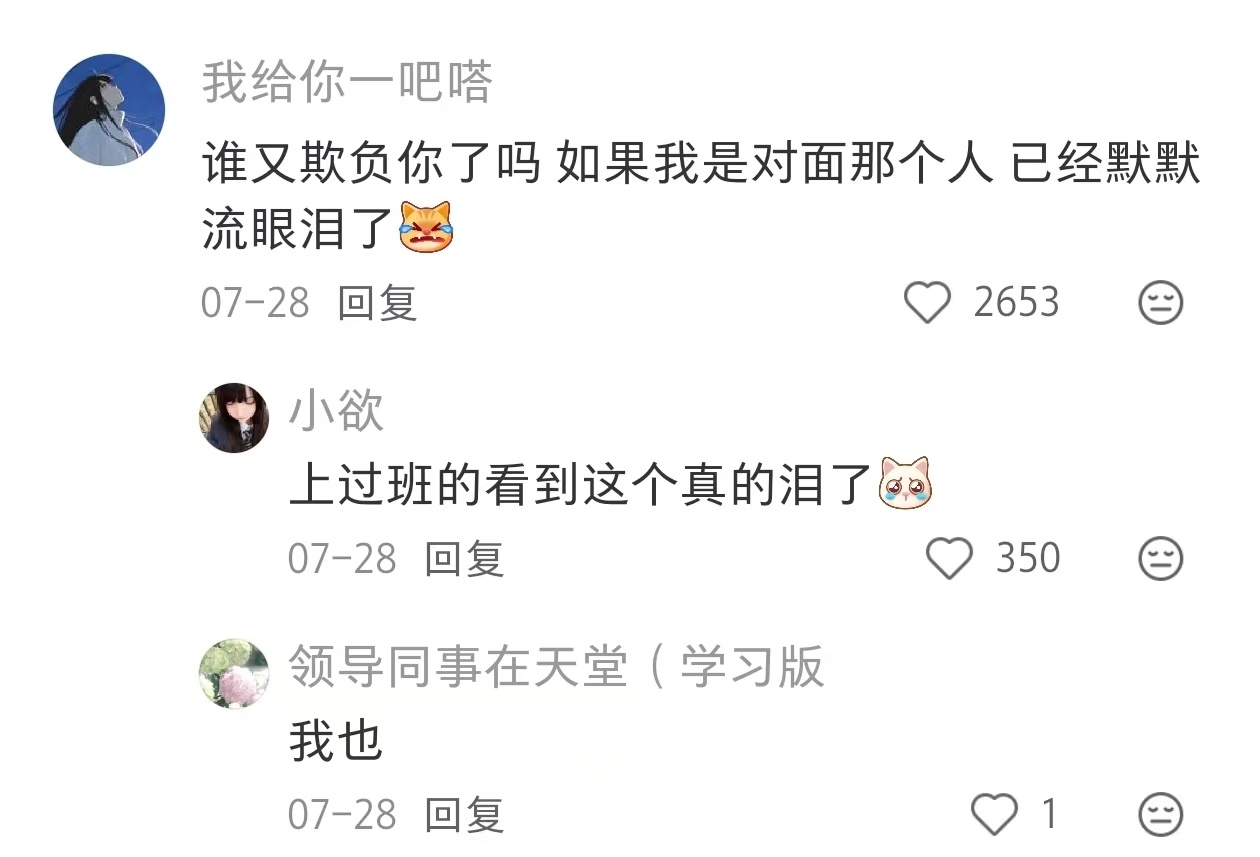The height and width of the screenshot is (857, 1260).
Task: Like the comment with 2653 likes
Action: click(927, 302)
